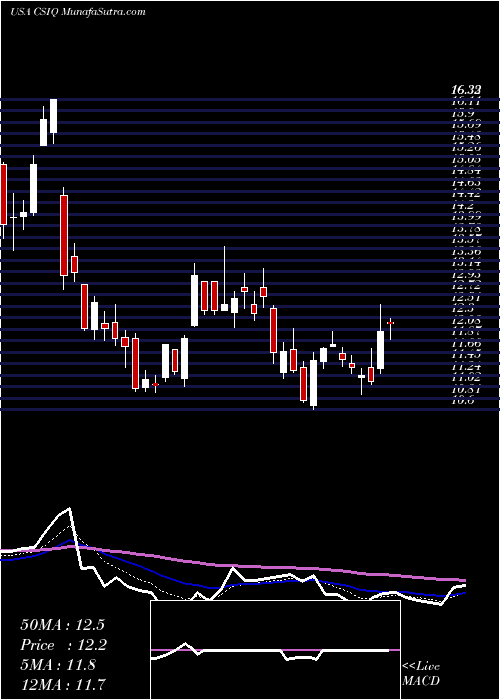Click the 12.3 price axis label

pyautogui.click(x=462, y=310)
